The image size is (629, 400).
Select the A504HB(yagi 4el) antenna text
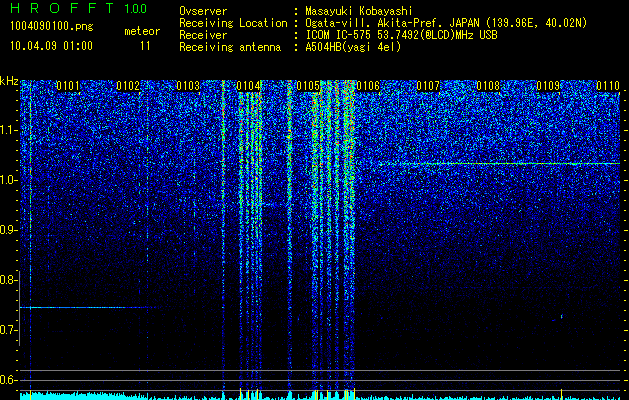point(353,47)
